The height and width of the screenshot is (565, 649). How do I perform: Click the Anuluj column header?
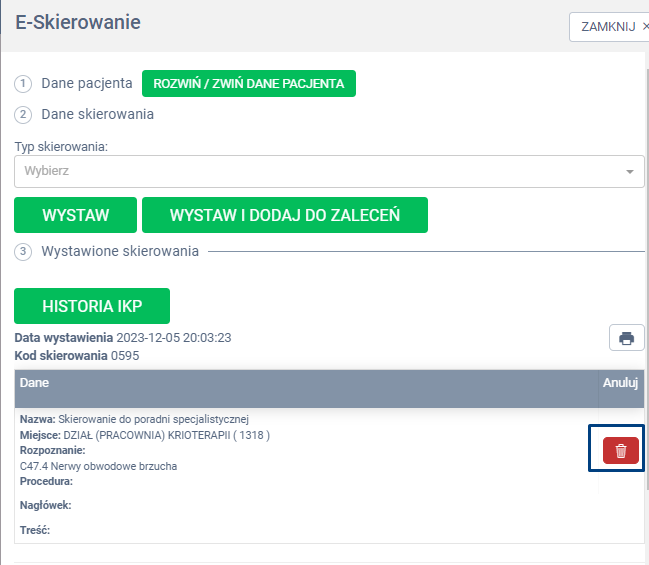tap(620, 382)
